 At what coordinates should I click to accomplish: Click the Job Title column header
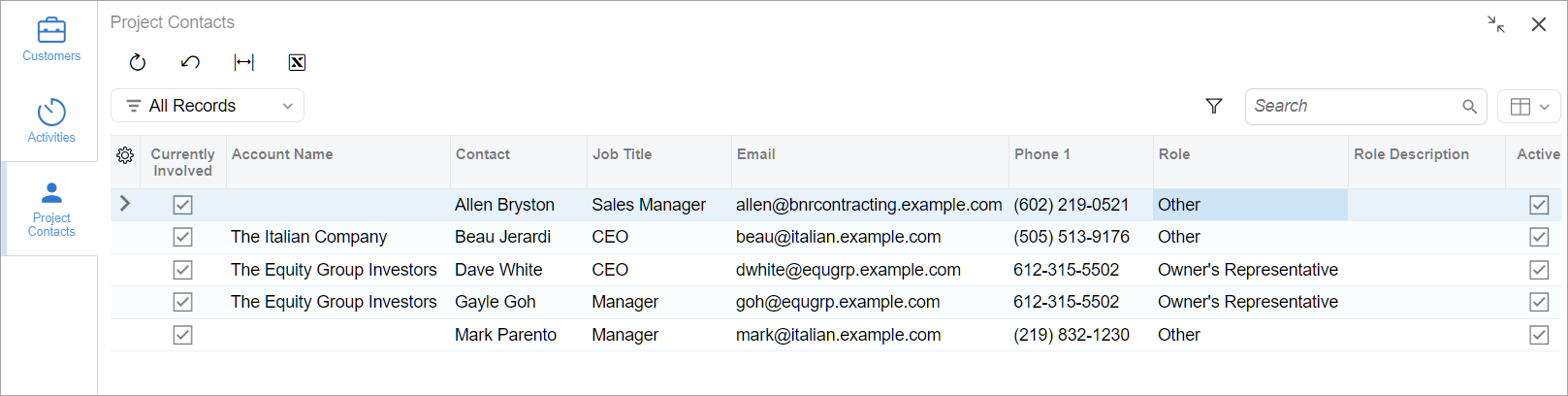point(622,154)
